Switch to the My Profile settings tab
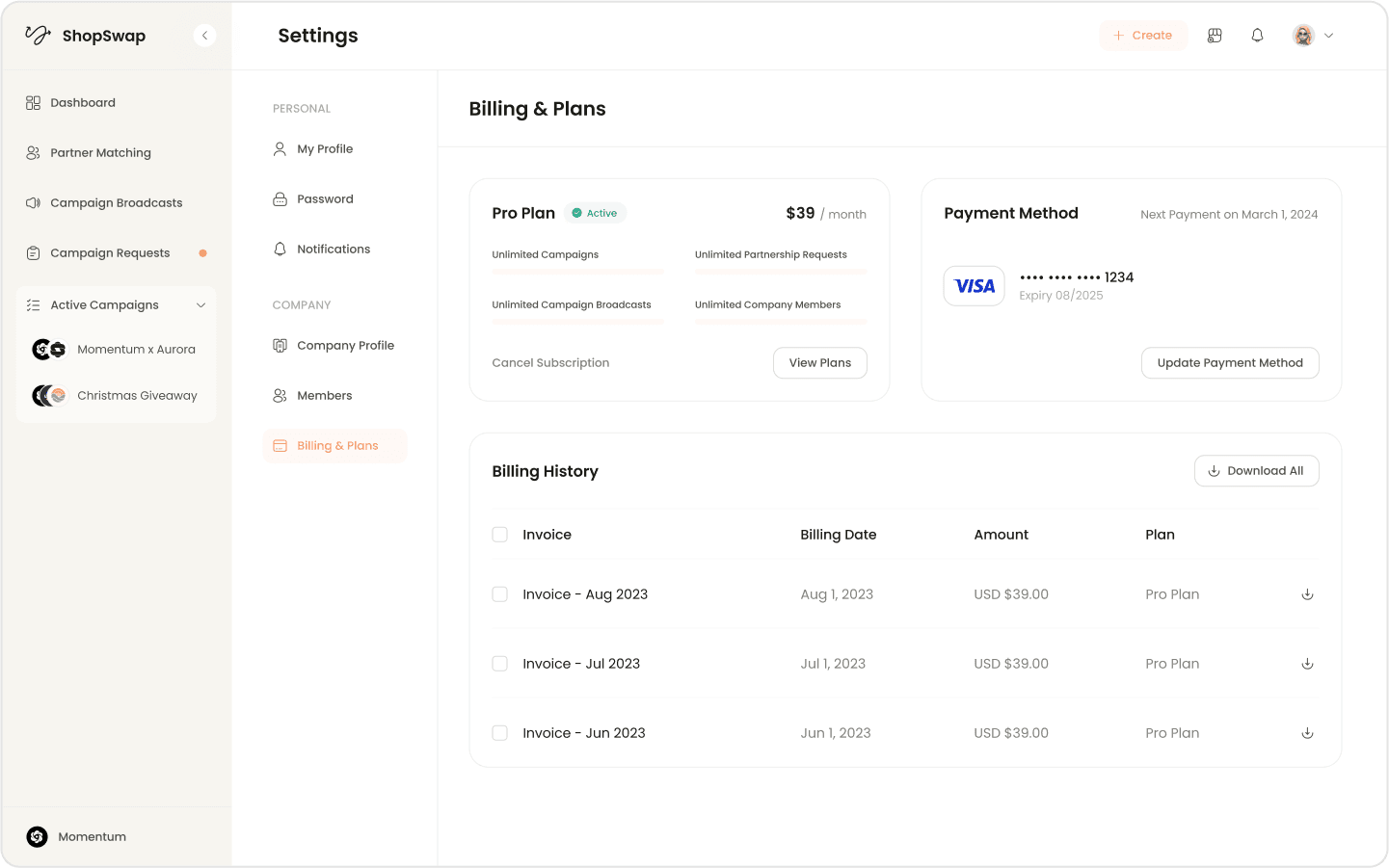The width and height of the screenshot is (1389, 868). (325, 148)
